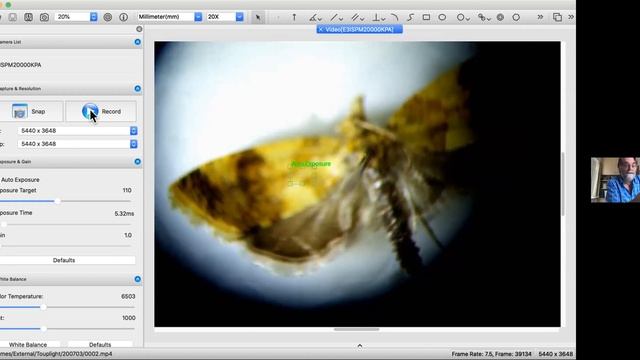Select the angle measurement tool

pyautogui.click(x=313, y=17)
